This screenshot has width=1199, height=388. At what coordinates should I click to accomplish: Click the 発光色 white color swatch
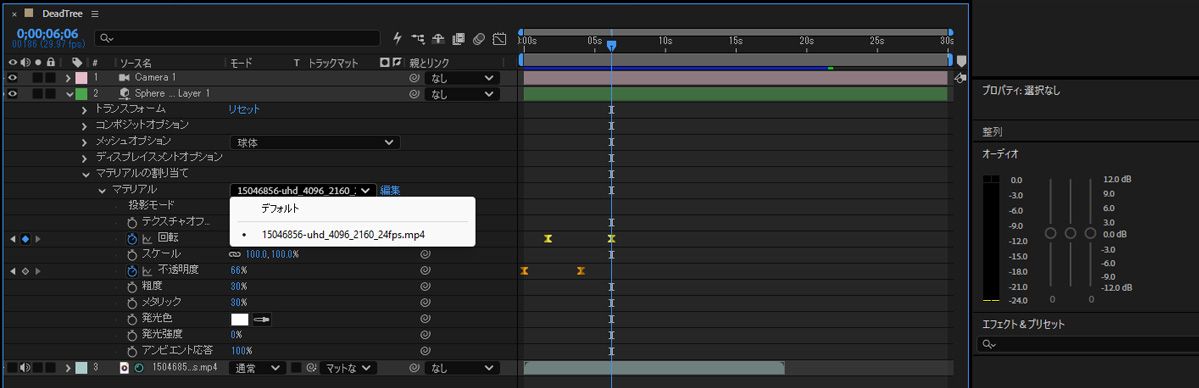click(240, 319)
